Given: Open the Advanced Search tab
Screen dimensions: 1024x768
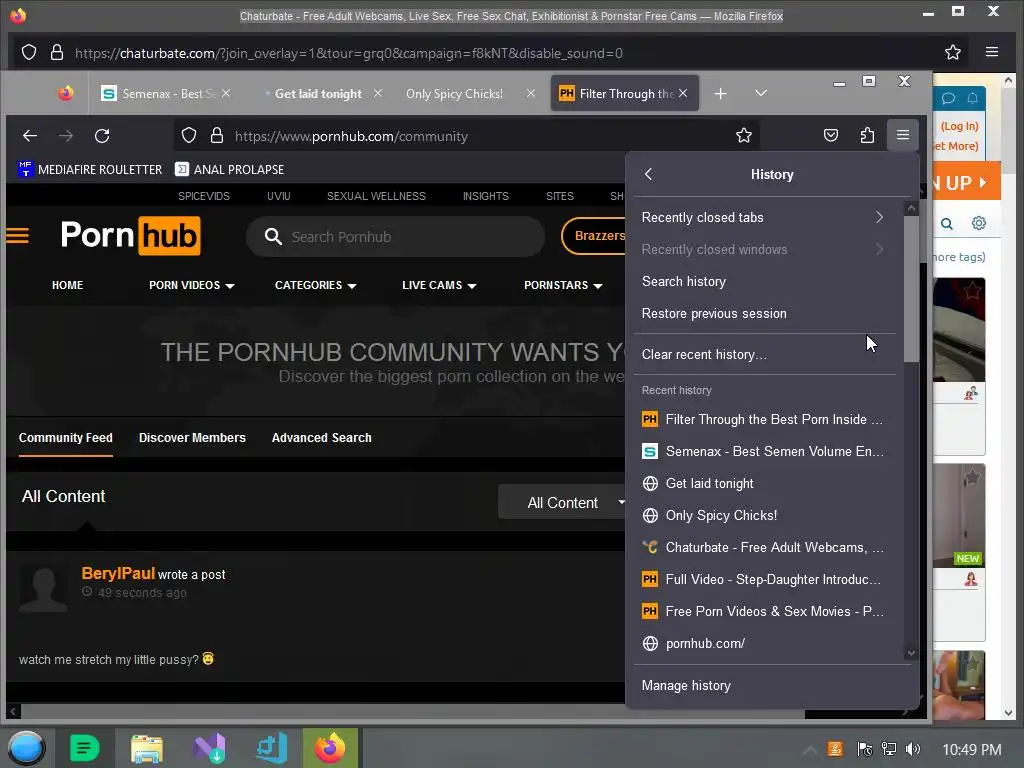Looking at the screenshot, I should tap(321, 438).
